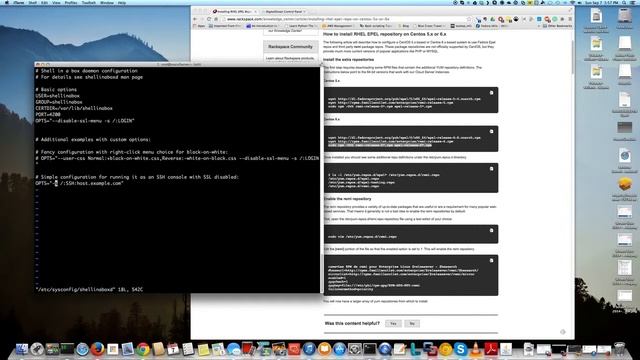The image size is (640, 360).
Task: Copy the remi repo config code block
Action: [x=491, y=260]
